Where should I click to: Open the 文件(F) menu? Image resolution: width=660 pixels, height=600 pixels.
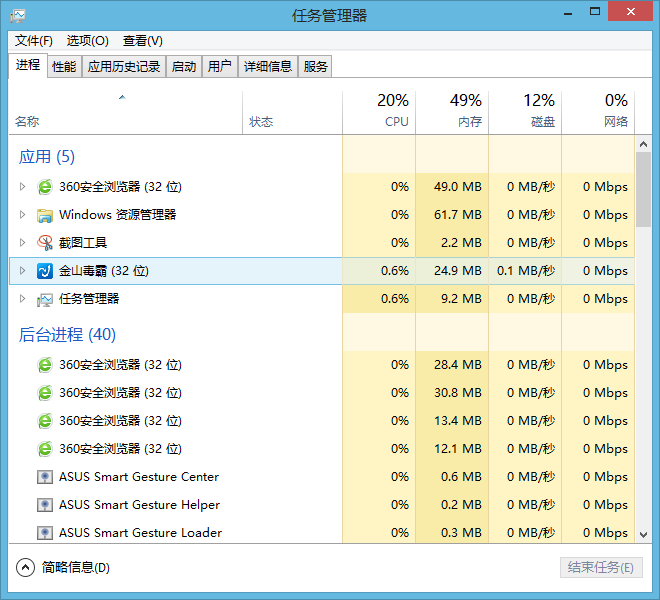(34, 41)
